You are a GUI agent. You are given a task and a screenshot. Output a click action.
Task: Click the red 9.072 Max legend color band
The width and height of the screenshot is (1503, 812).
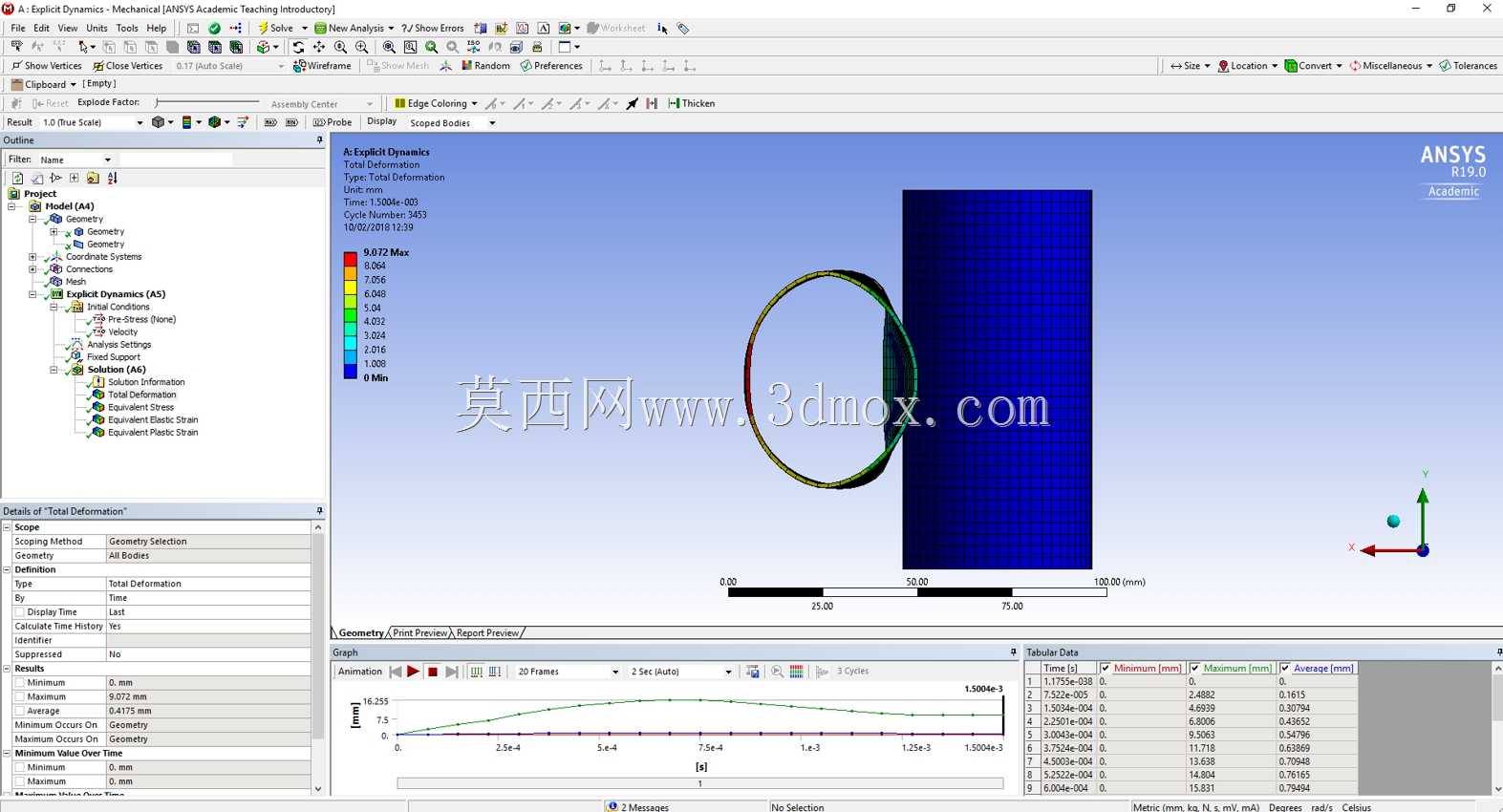tap(350, 259)
